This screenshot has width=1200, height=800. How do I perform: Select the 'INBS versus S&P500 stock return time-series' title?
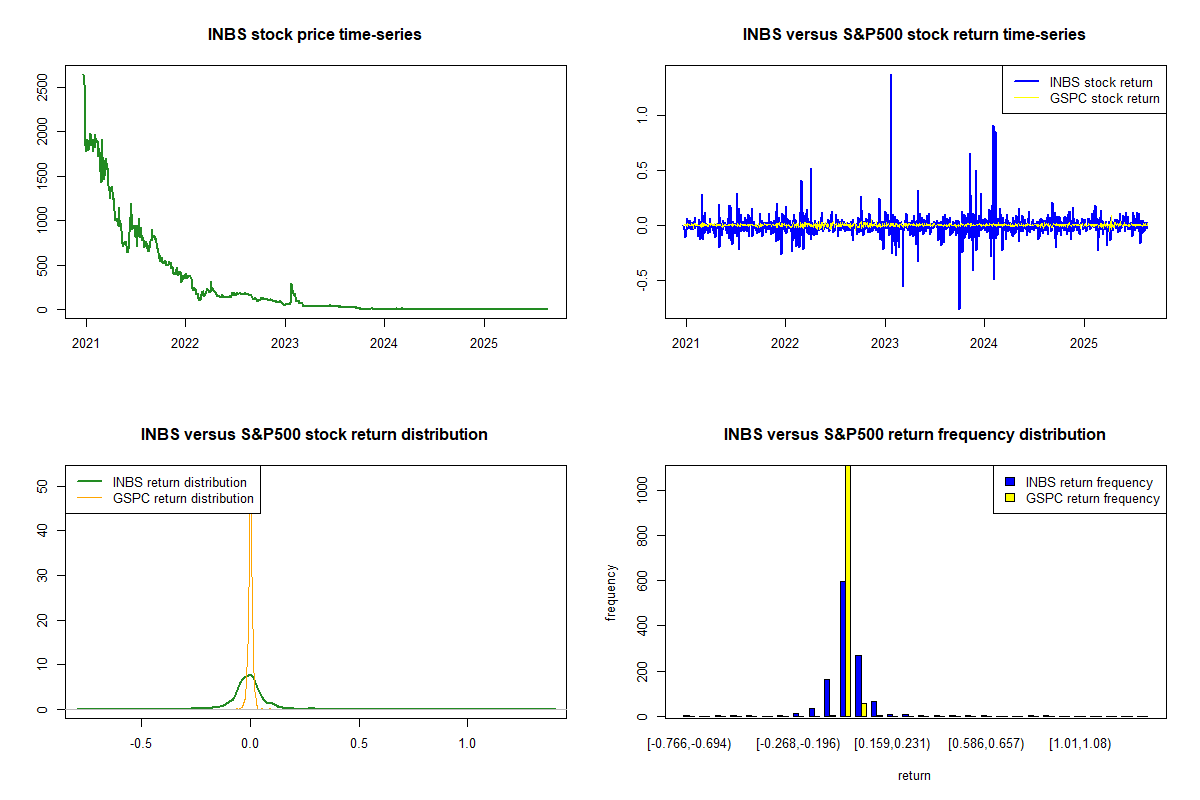coord(914,35)
